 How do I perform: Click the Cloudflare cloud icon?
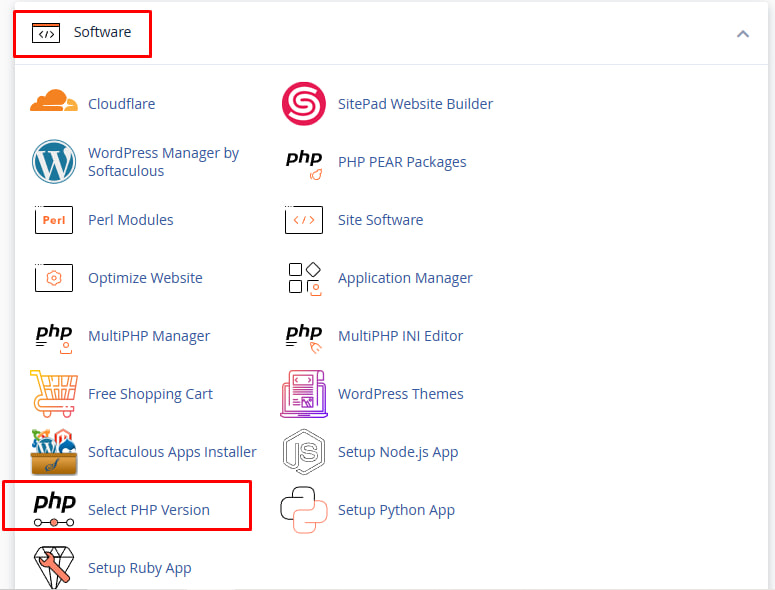[x=54, y=101]
